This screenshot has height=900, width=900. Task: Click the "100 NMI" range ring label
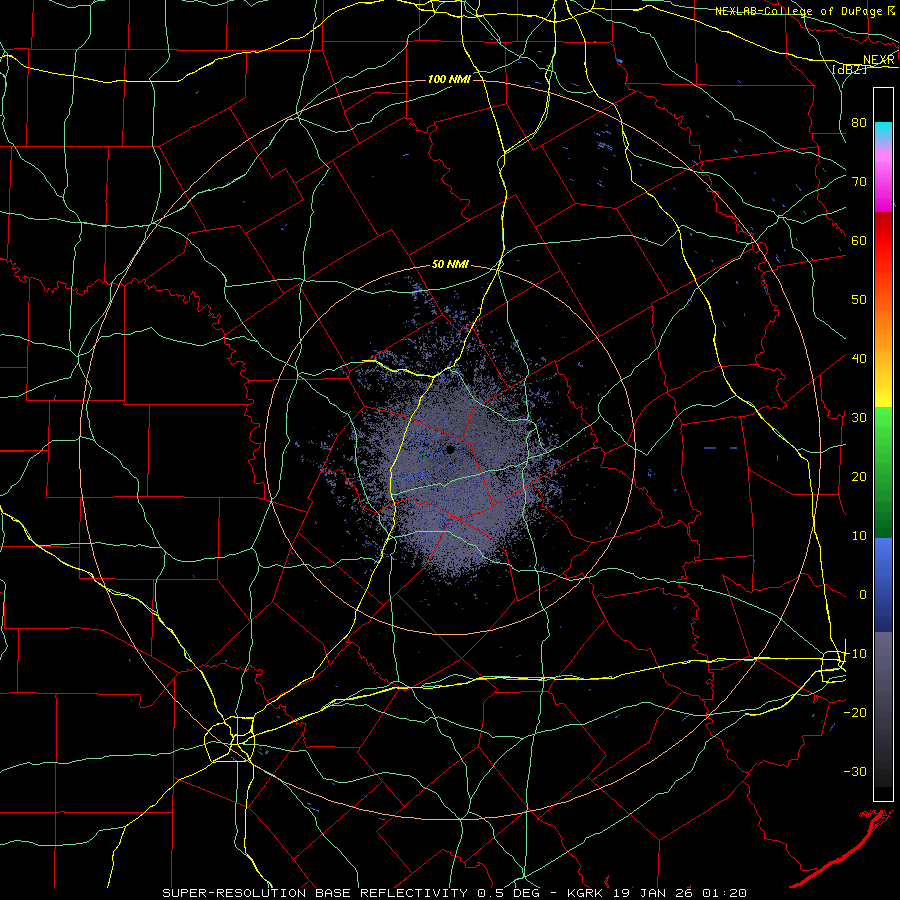point(449,79)
